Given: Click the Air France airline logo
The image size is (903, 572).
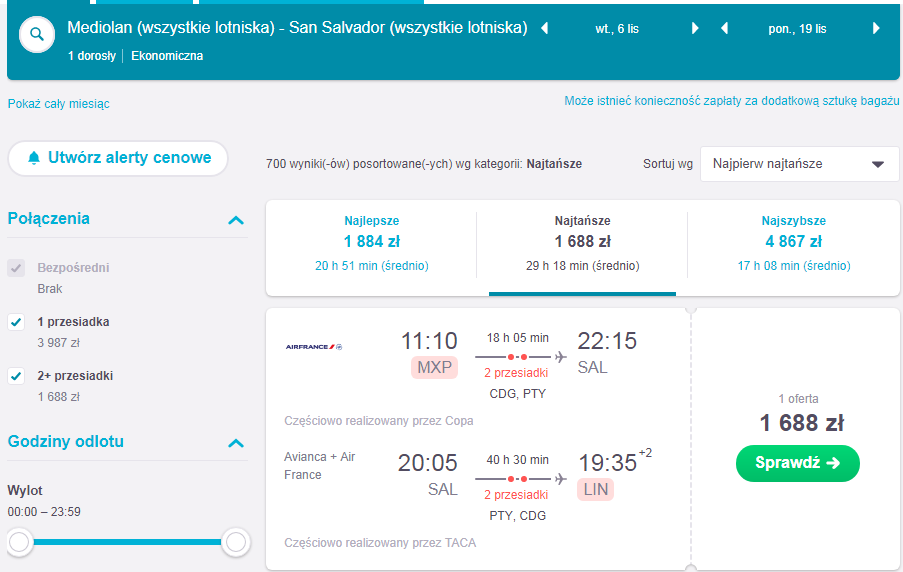Looking at the screenshot, I should tap(314, 347).
